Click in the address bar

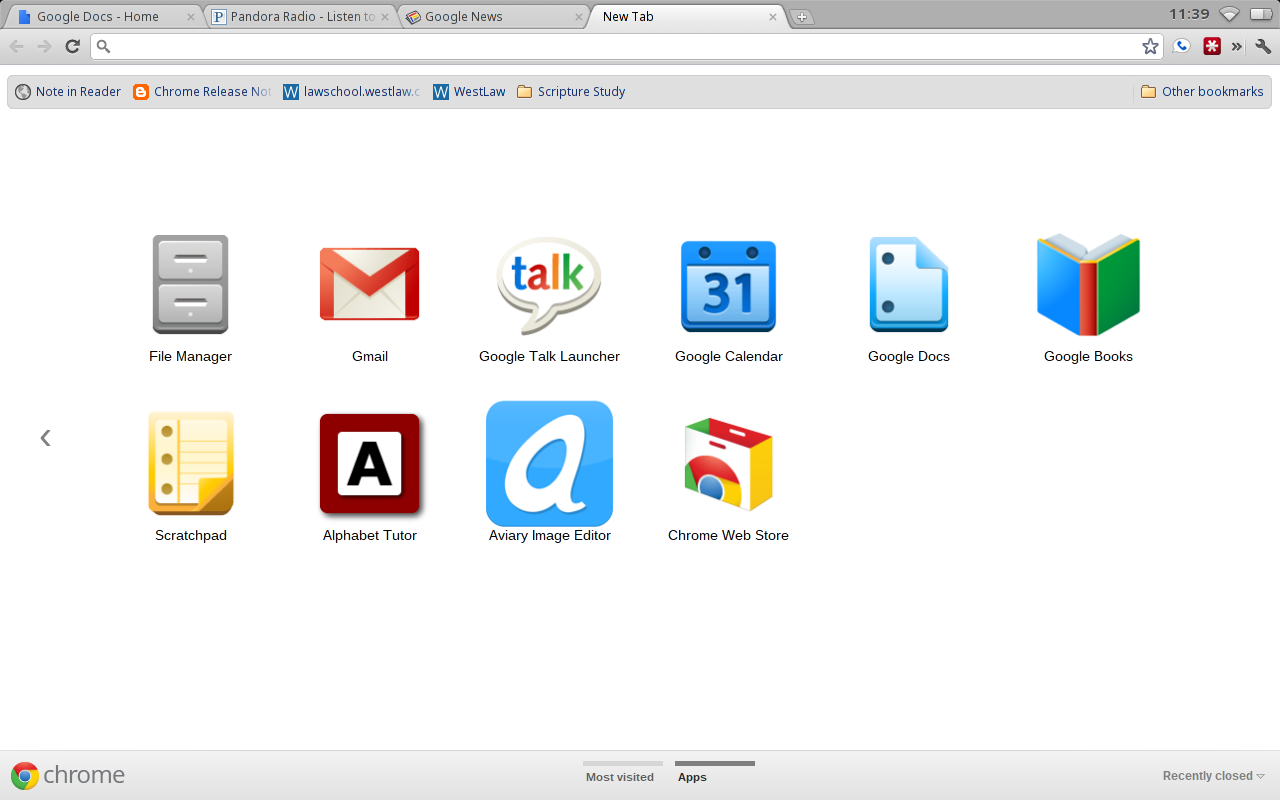(x=626, y=46)
